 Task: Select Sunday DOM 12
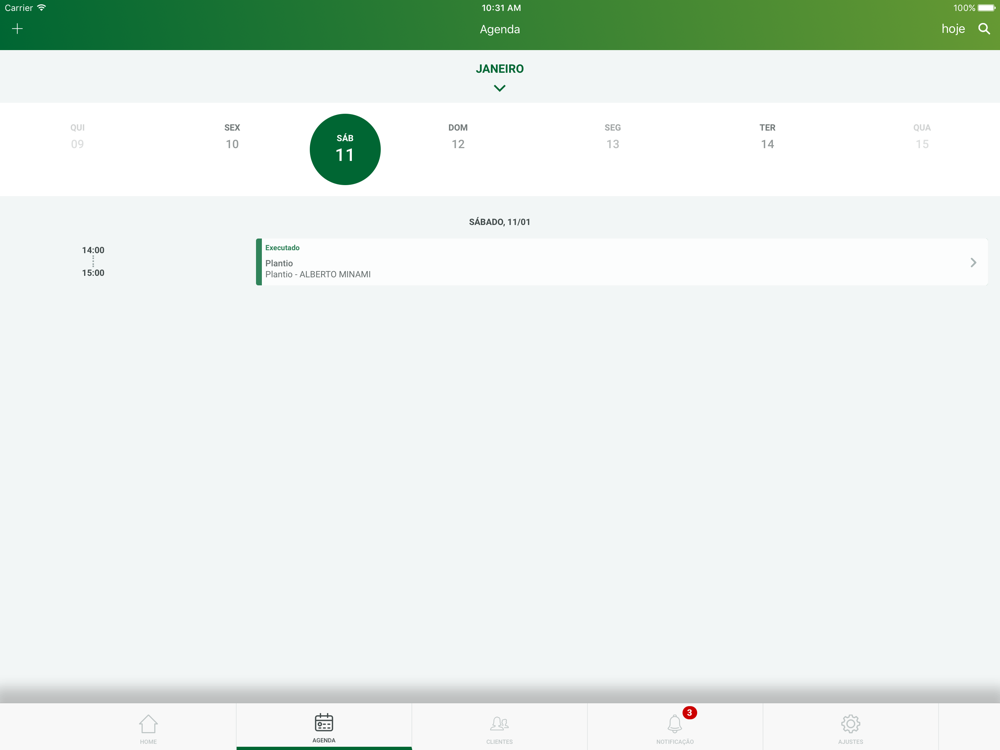458,136
